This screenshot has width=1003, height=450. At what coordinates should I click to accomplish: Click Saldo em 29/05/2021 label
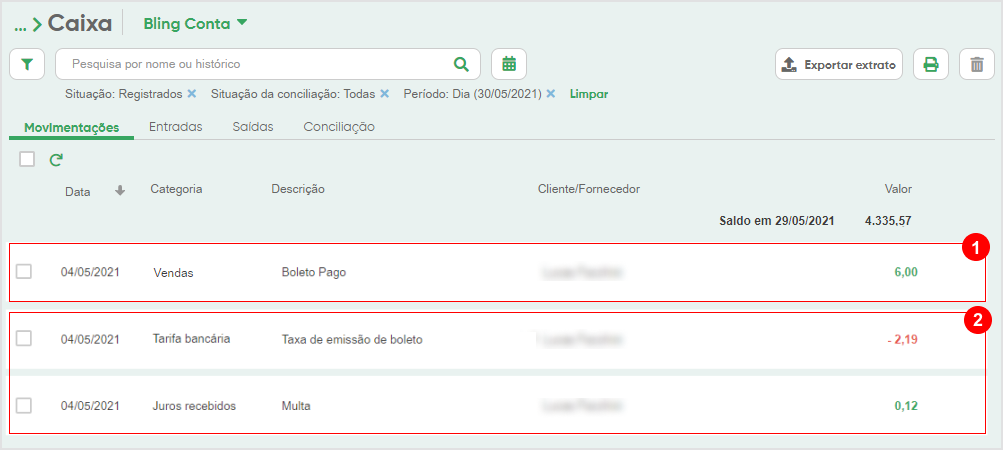(x=777, y=221)
